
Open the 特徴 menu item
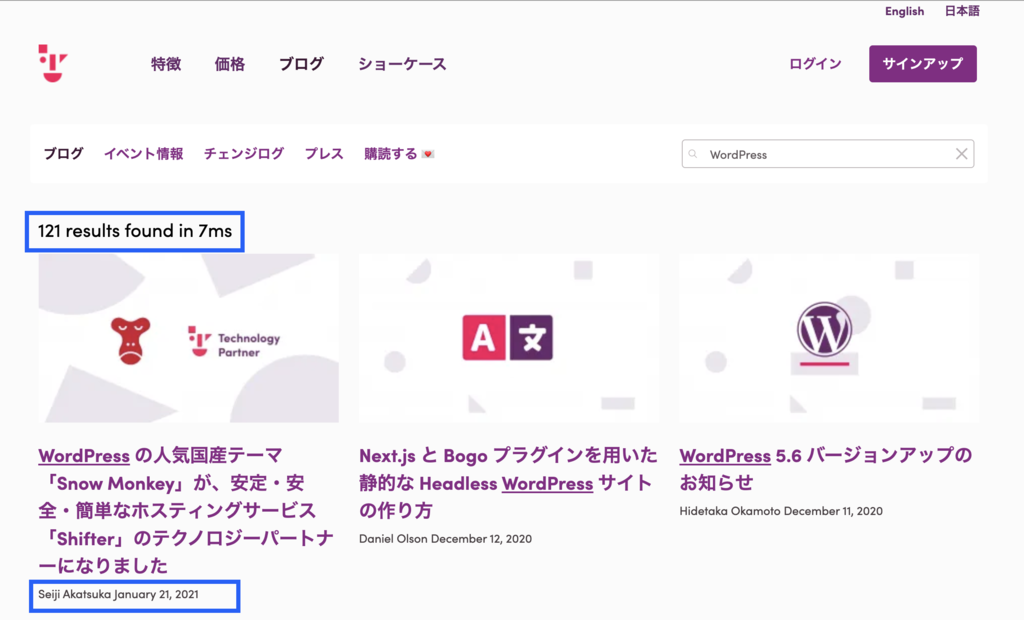[x=166, y=64]
